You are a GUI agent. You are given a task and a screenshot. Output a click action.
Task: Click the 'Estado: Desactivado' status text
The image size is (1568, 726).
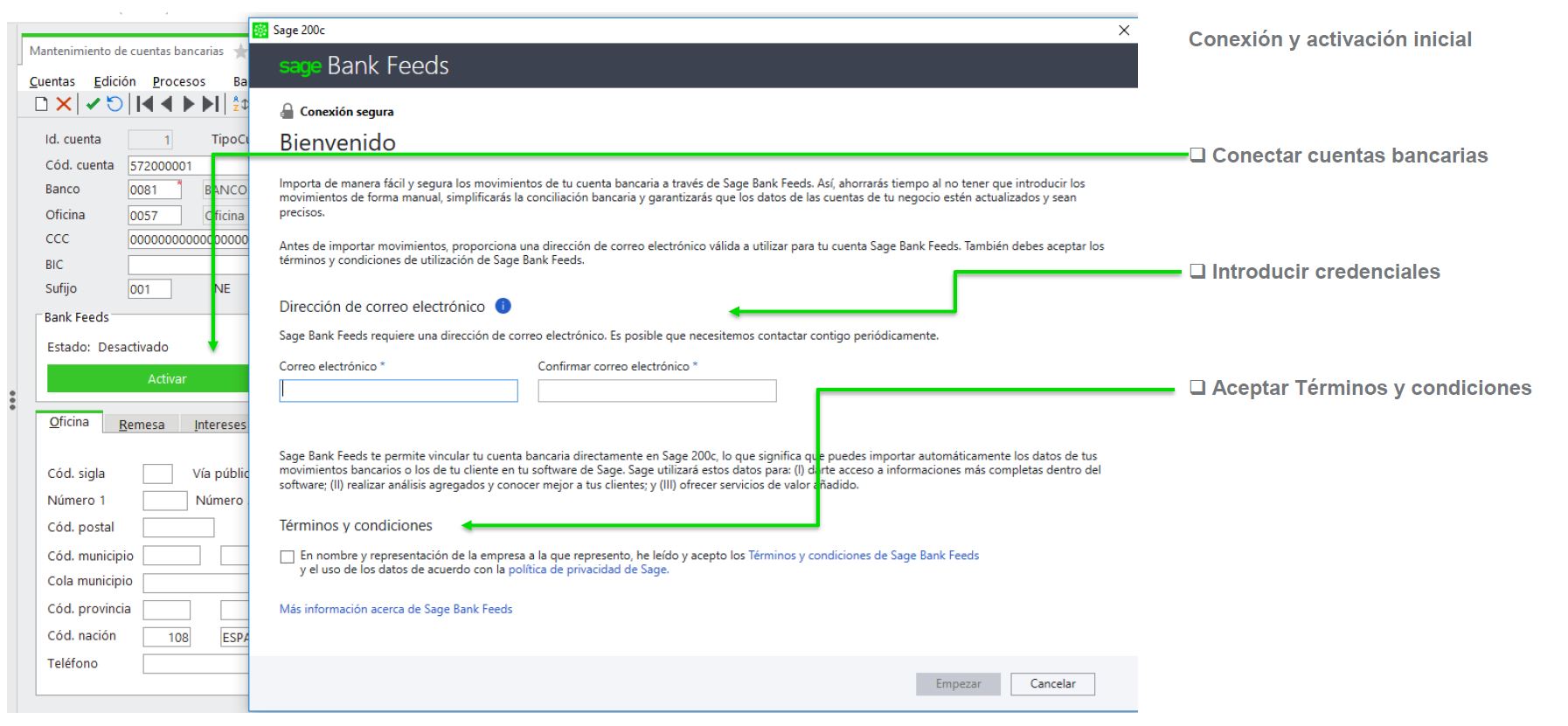point(108,347)
